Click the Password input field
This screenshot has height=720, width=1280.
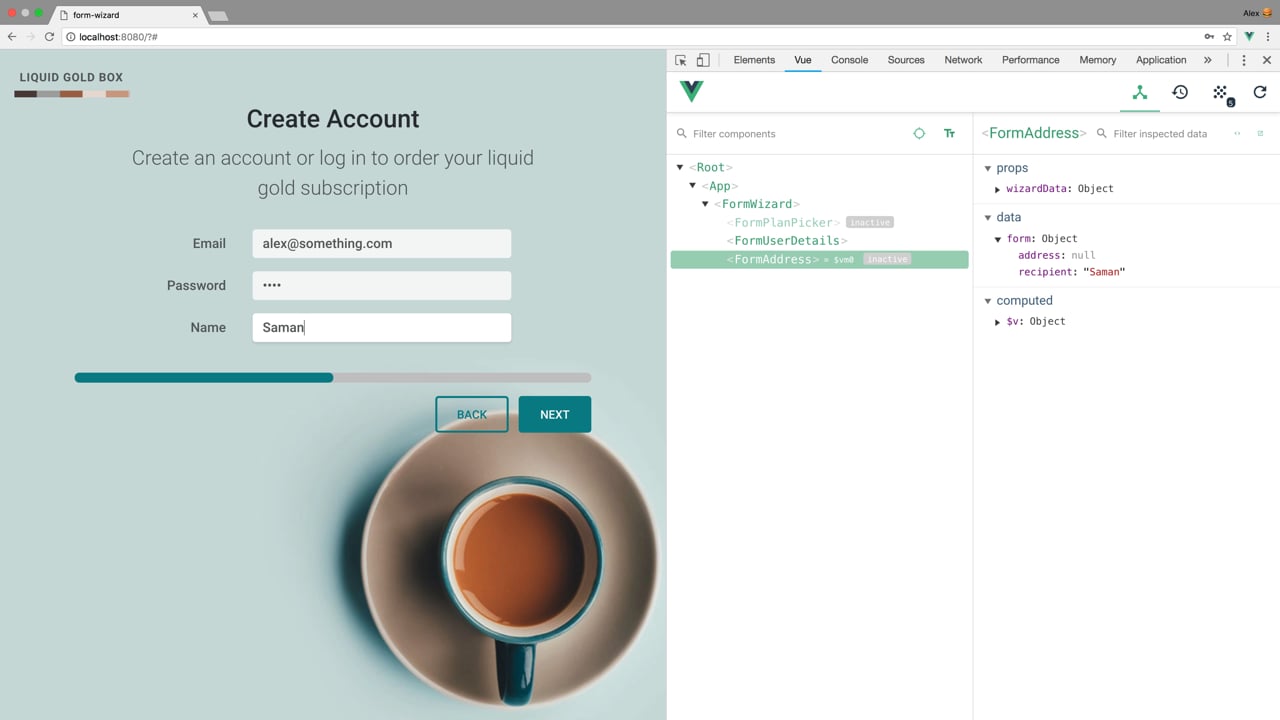pyautogui.click(x=382, y=286)
